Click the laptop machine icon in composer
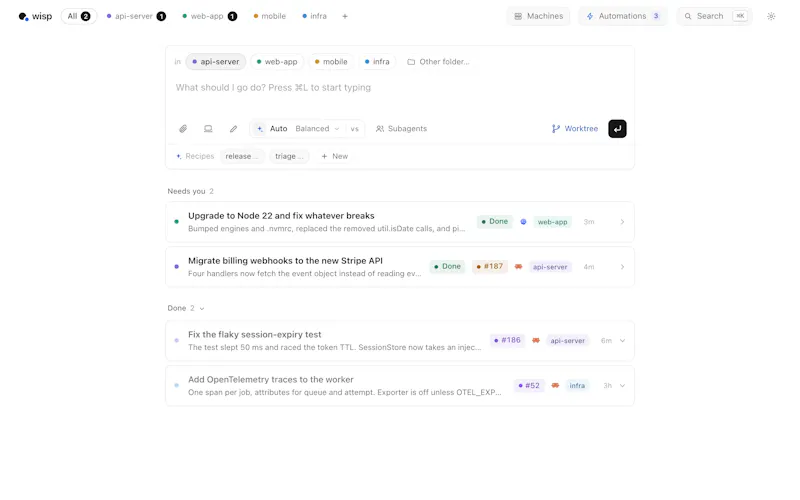 click(x=208, y=129)
